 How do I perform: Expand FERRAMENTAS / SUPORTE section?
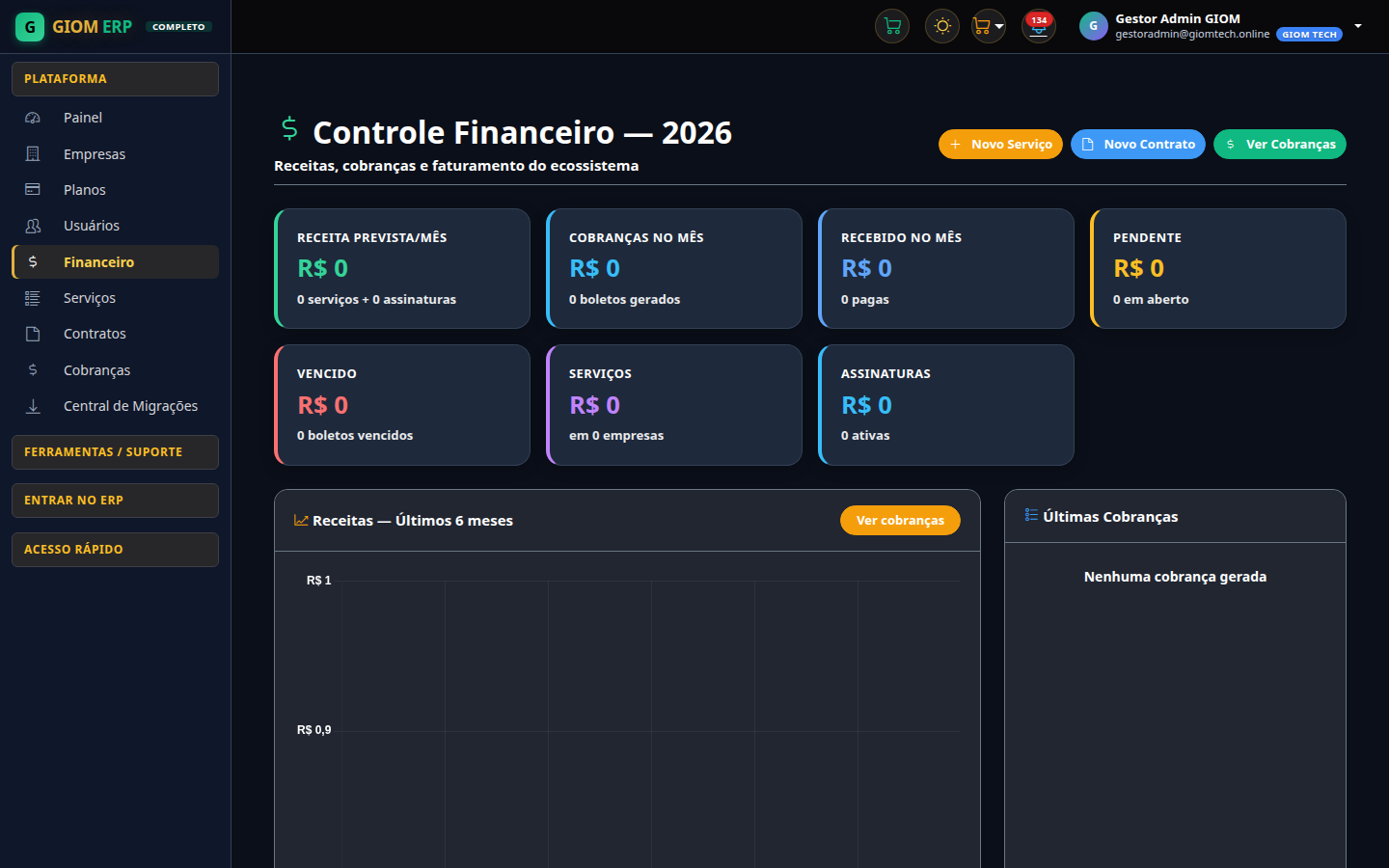click(115, 452)
